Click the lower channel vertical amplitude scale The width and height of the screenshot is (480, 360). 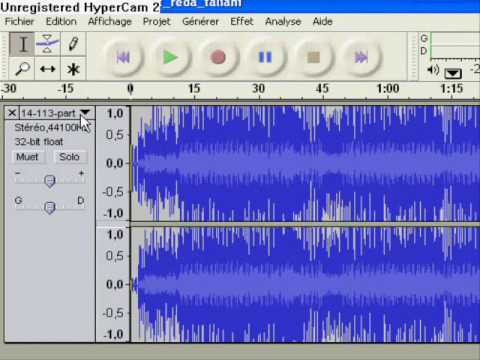[x=113, y=285]
